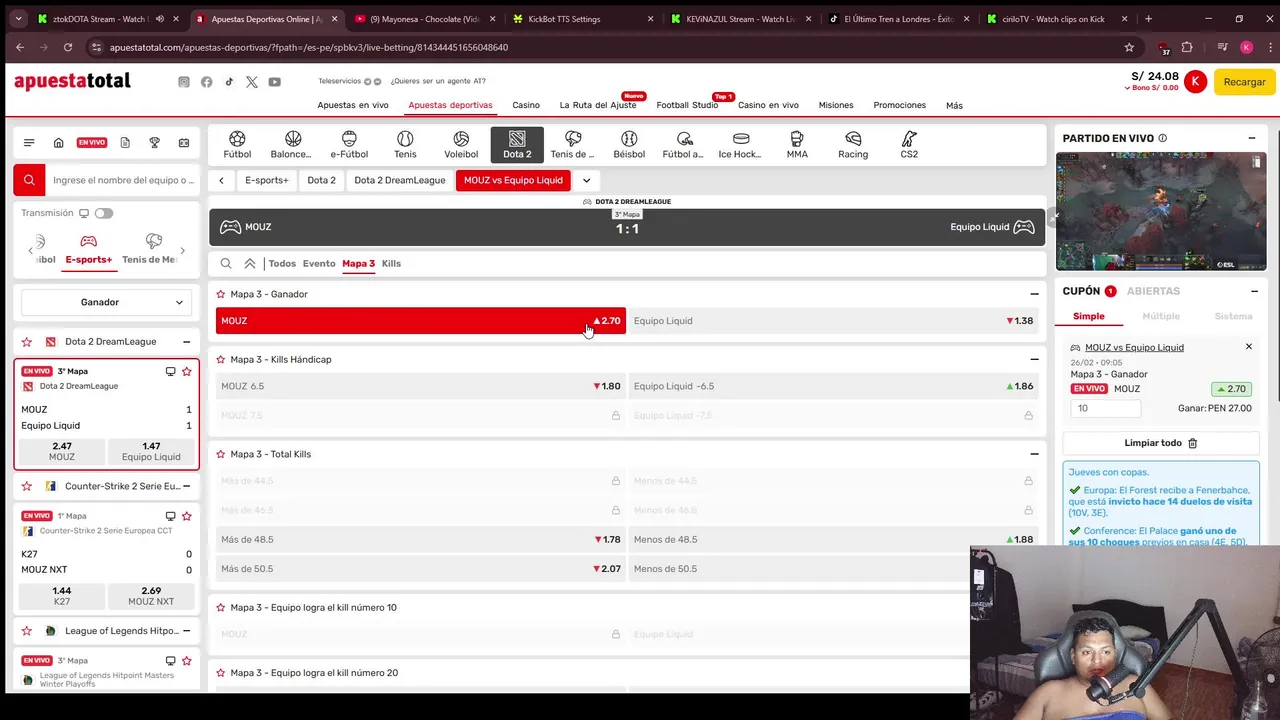Select the Más de 48.5 odds 1.78
The image size is (1280, 720).
pyautogui.click(x=421, y=540)
